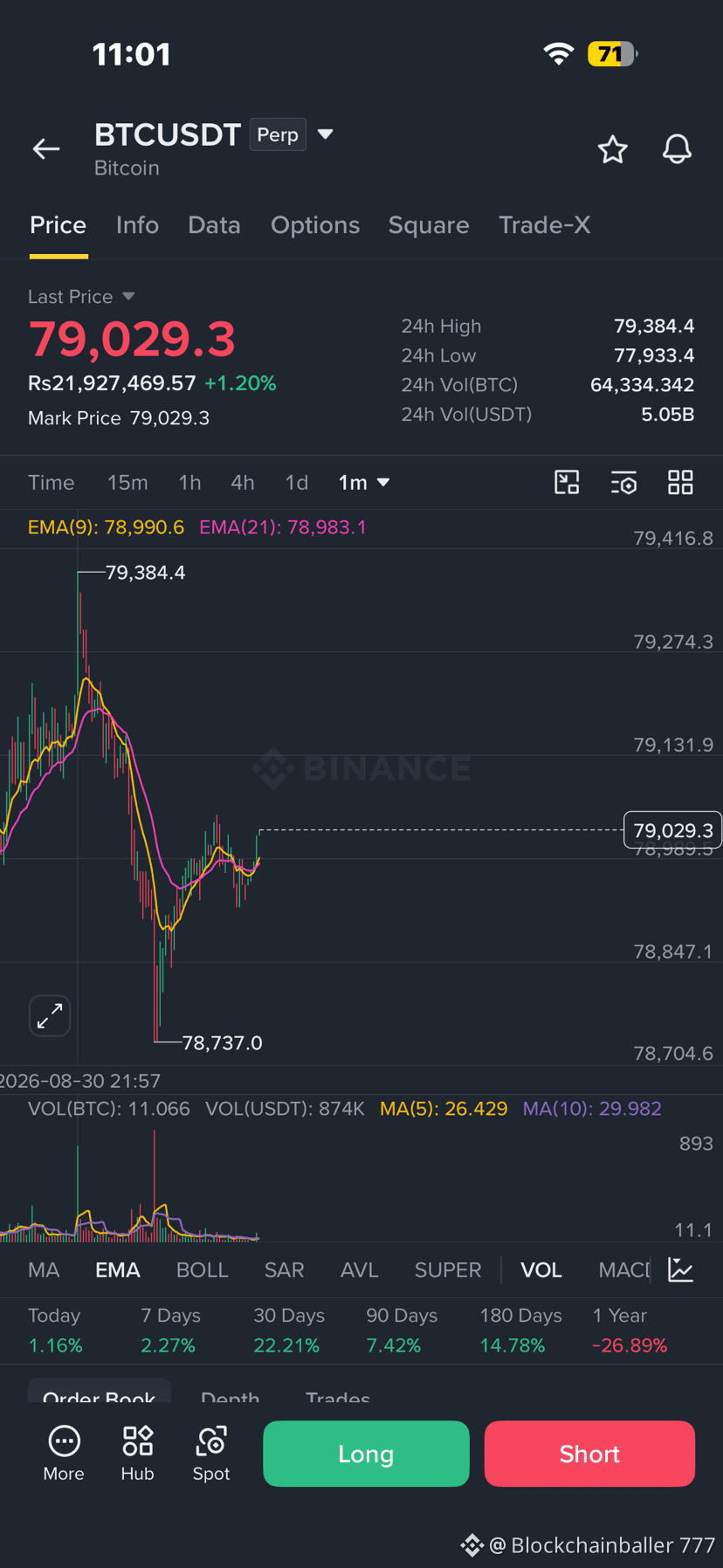Switch to the Data tab

point(214,225)
